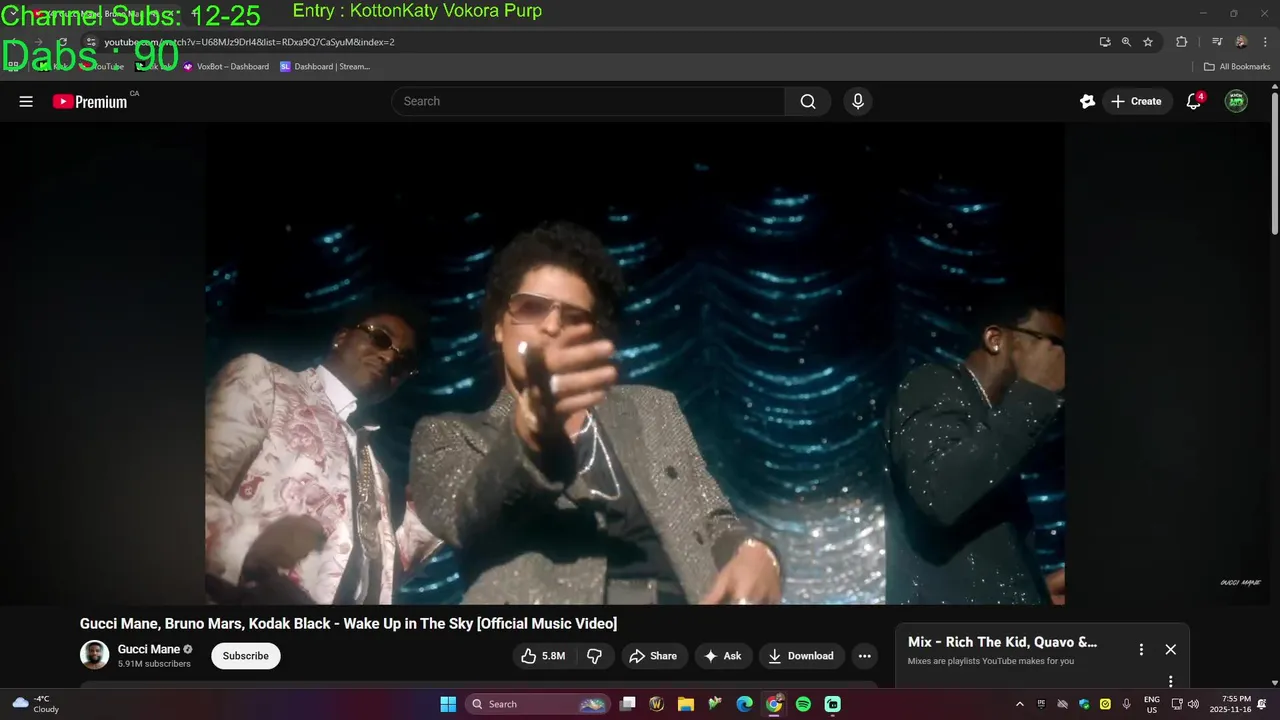Open ENG US language switcher
This screenshot has height=720, width=1280.
click(1152, 704)
